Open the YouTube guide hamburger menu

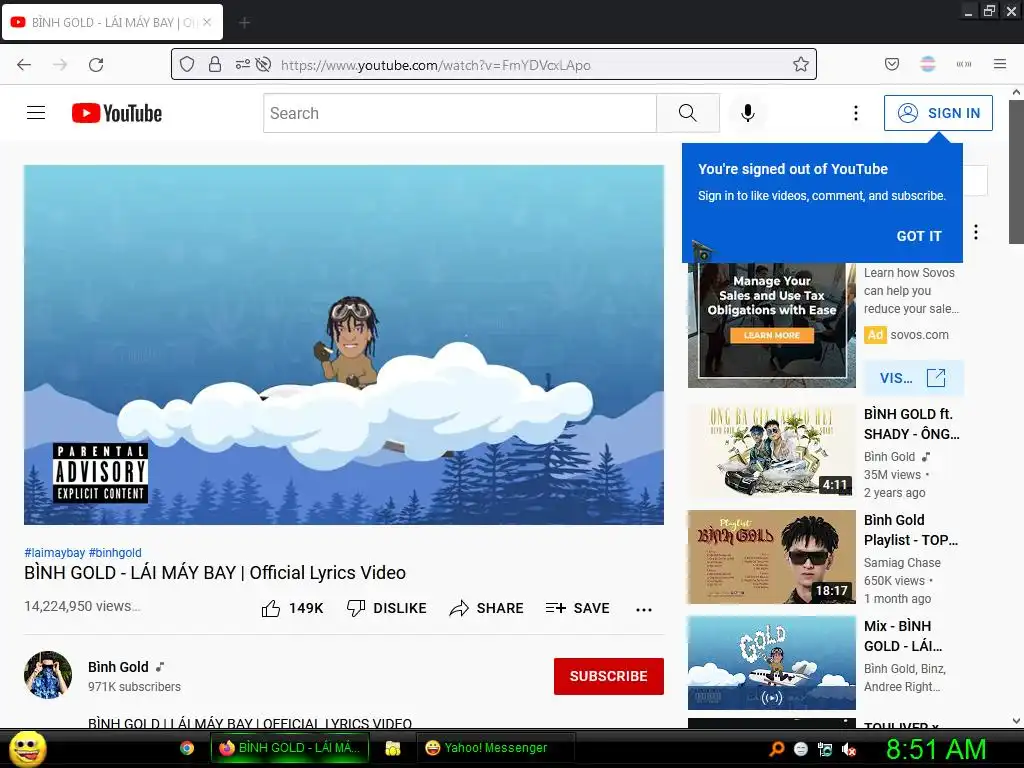pos(36,113)
